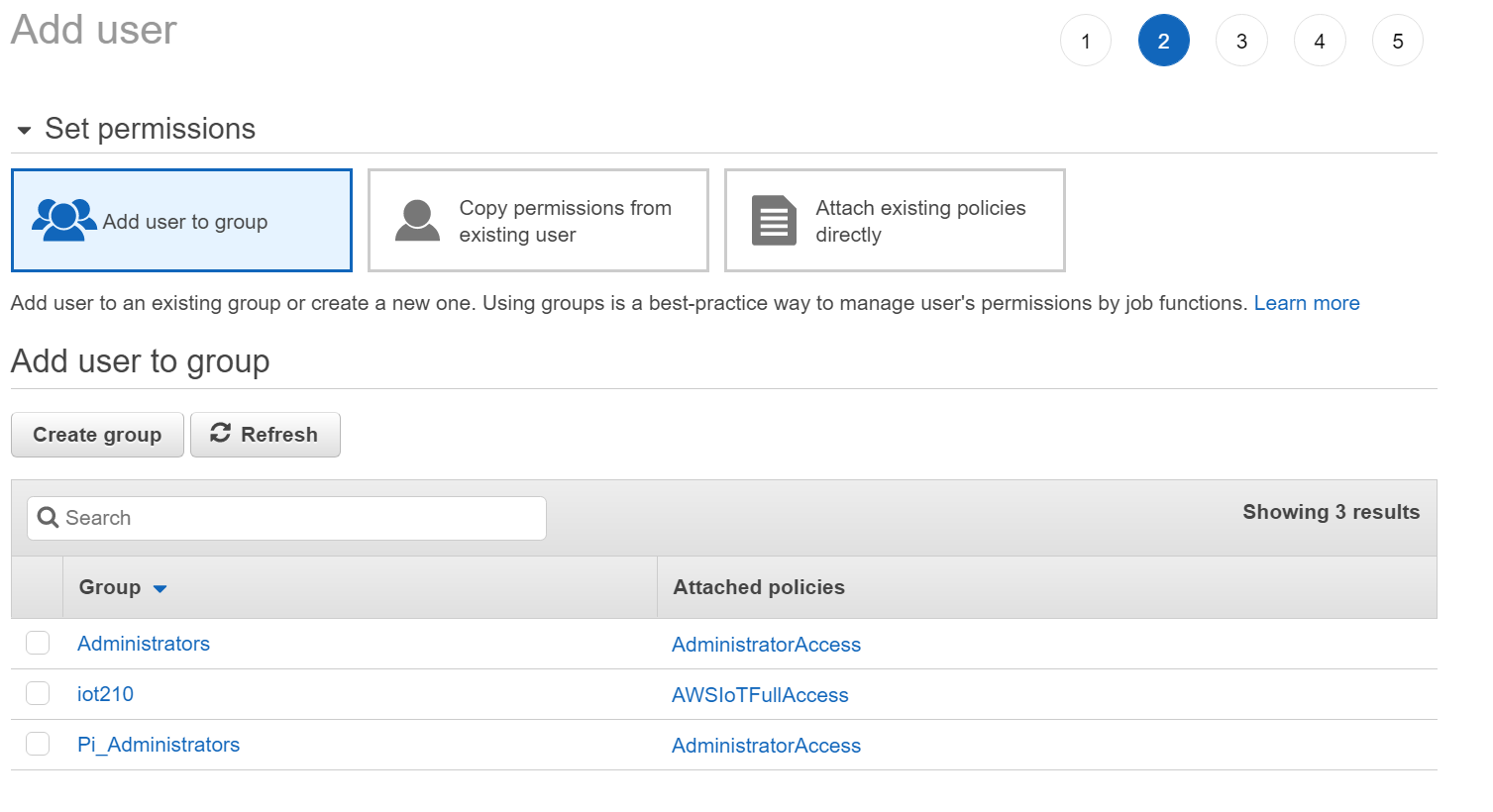Open the iot210 group link
Viewport: 1493px width, 812px height.
tap(104, 694)
